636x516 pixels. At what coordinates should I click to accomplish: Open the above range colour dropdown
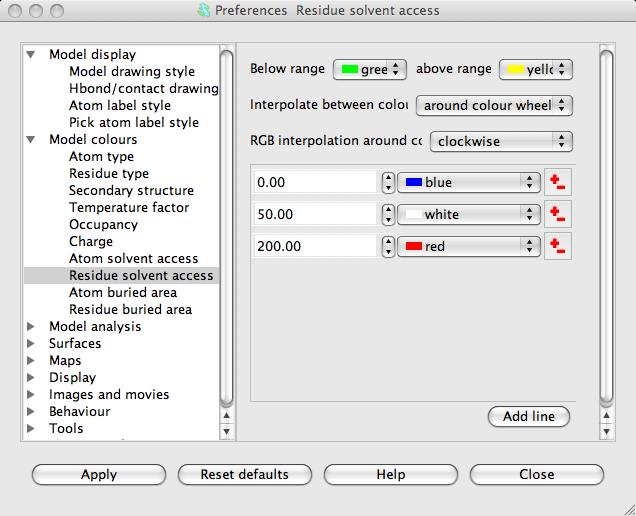tap(536, 69)
